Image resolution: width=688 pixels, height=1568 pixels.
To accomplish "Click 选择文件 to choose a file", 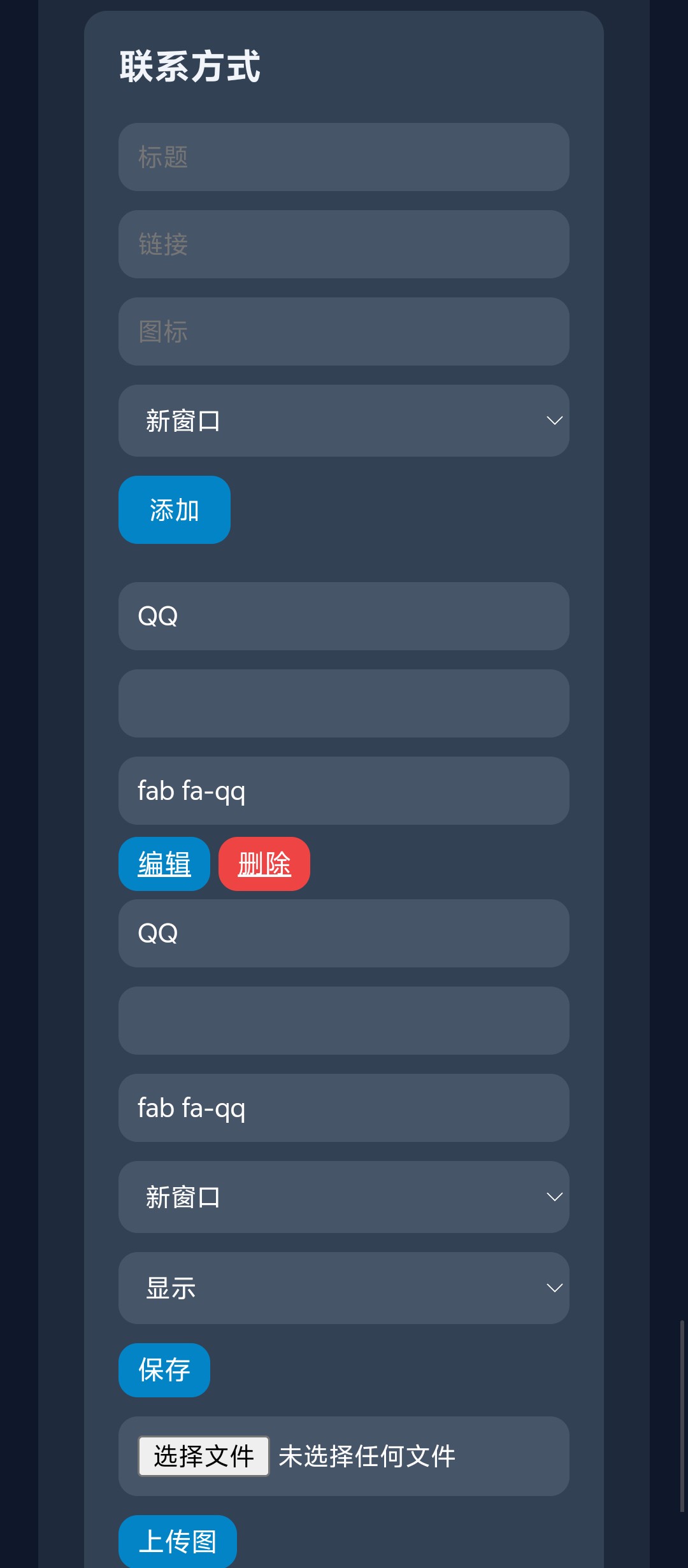I will (x=203, y=1455).
